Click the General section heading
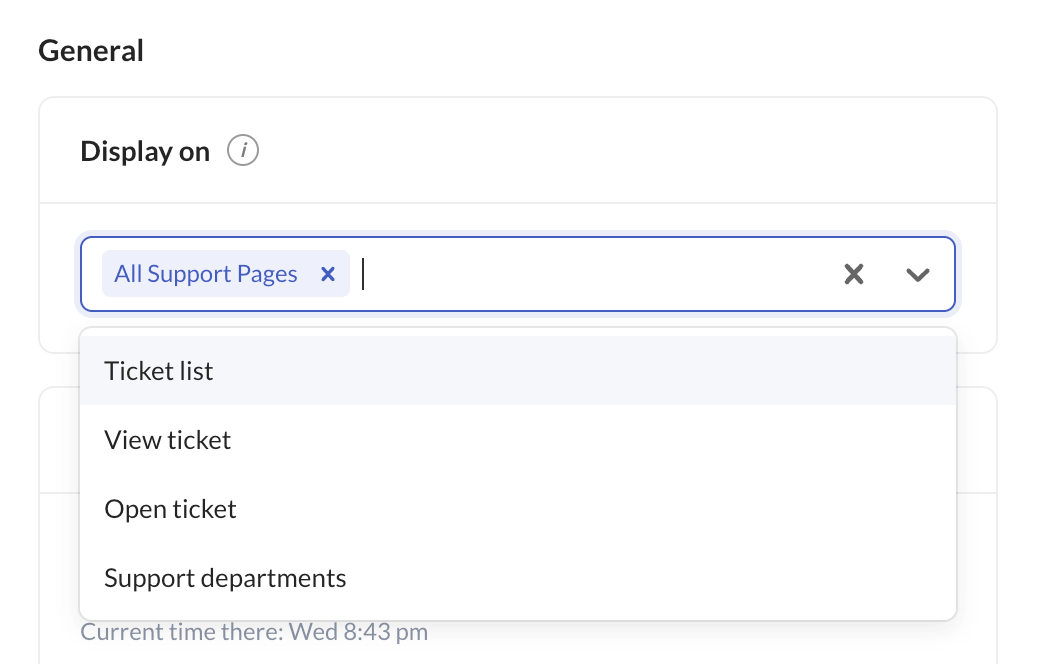Viewport: 1038px width, 664px height. coord(91,50)
